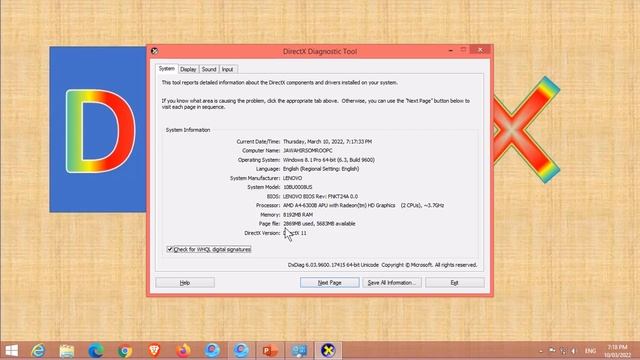The image size is (640, 360).
Task: Launch Internet Explorer from taskbar
Action: click(38, 351)
